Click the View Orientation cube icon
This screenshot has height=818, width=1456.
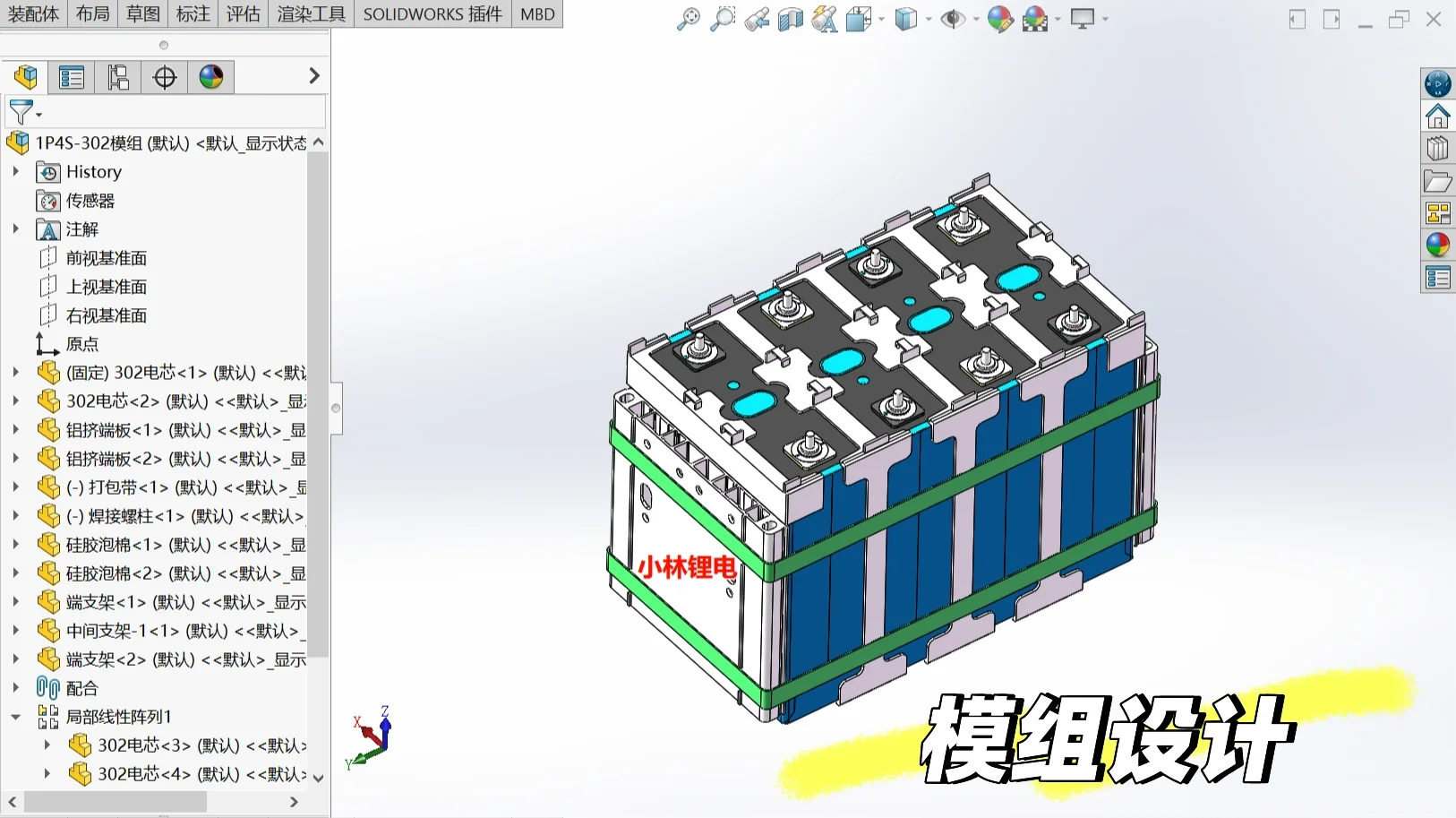(x=858, y=19)
